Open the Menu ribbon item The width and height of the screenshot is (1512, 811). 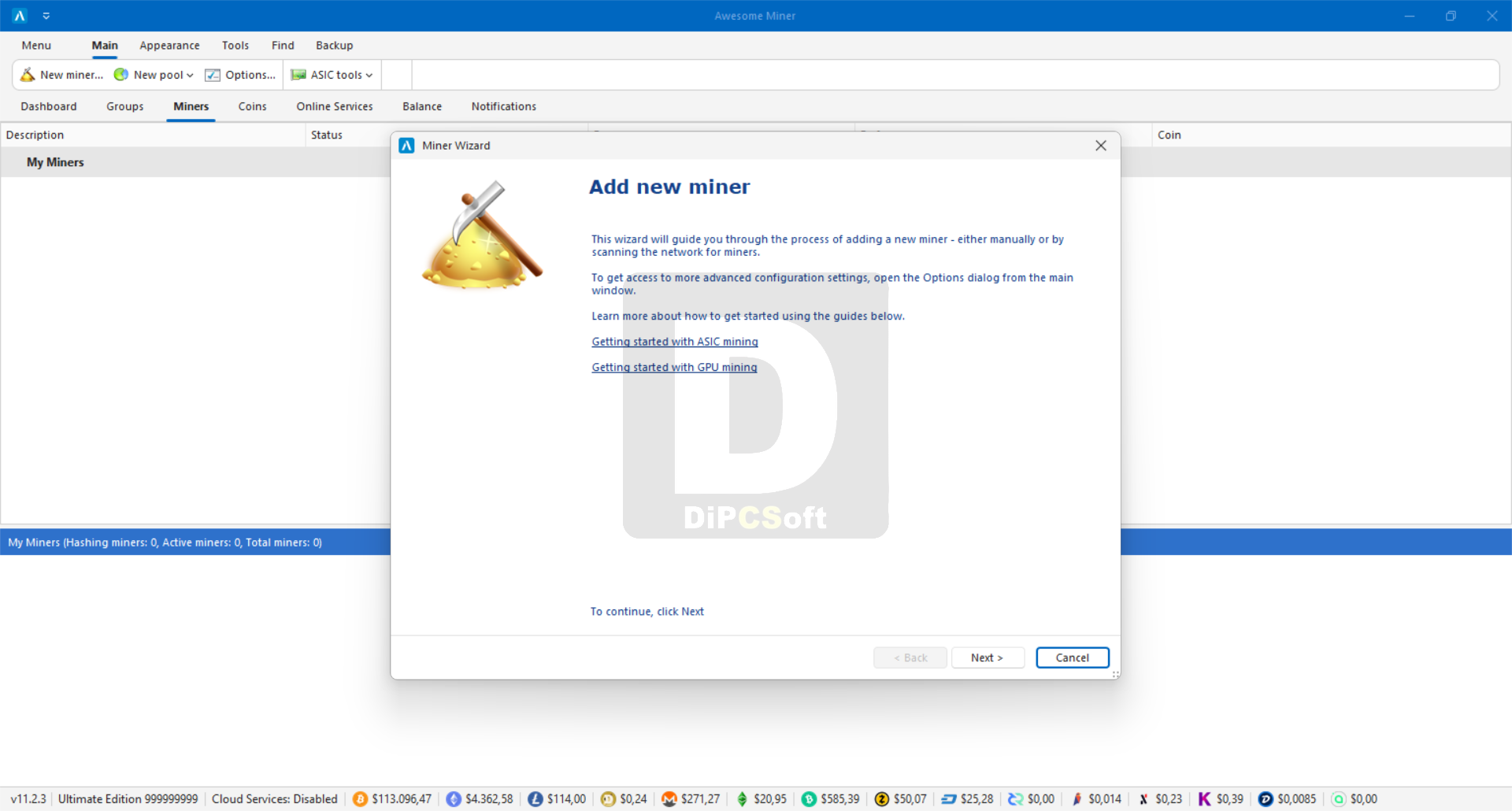(x=36, y=46)
